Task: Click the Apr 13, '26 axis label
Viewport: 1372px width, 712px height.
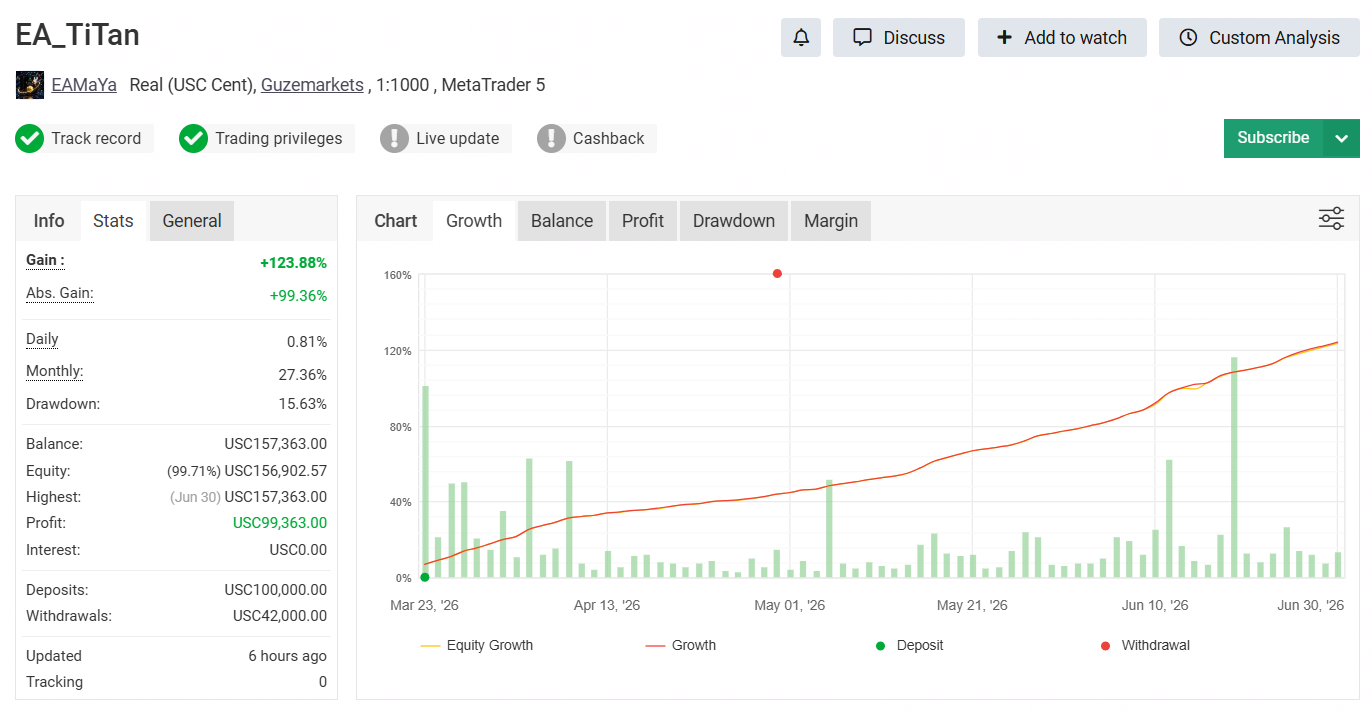Action: [x=607, y=606]
